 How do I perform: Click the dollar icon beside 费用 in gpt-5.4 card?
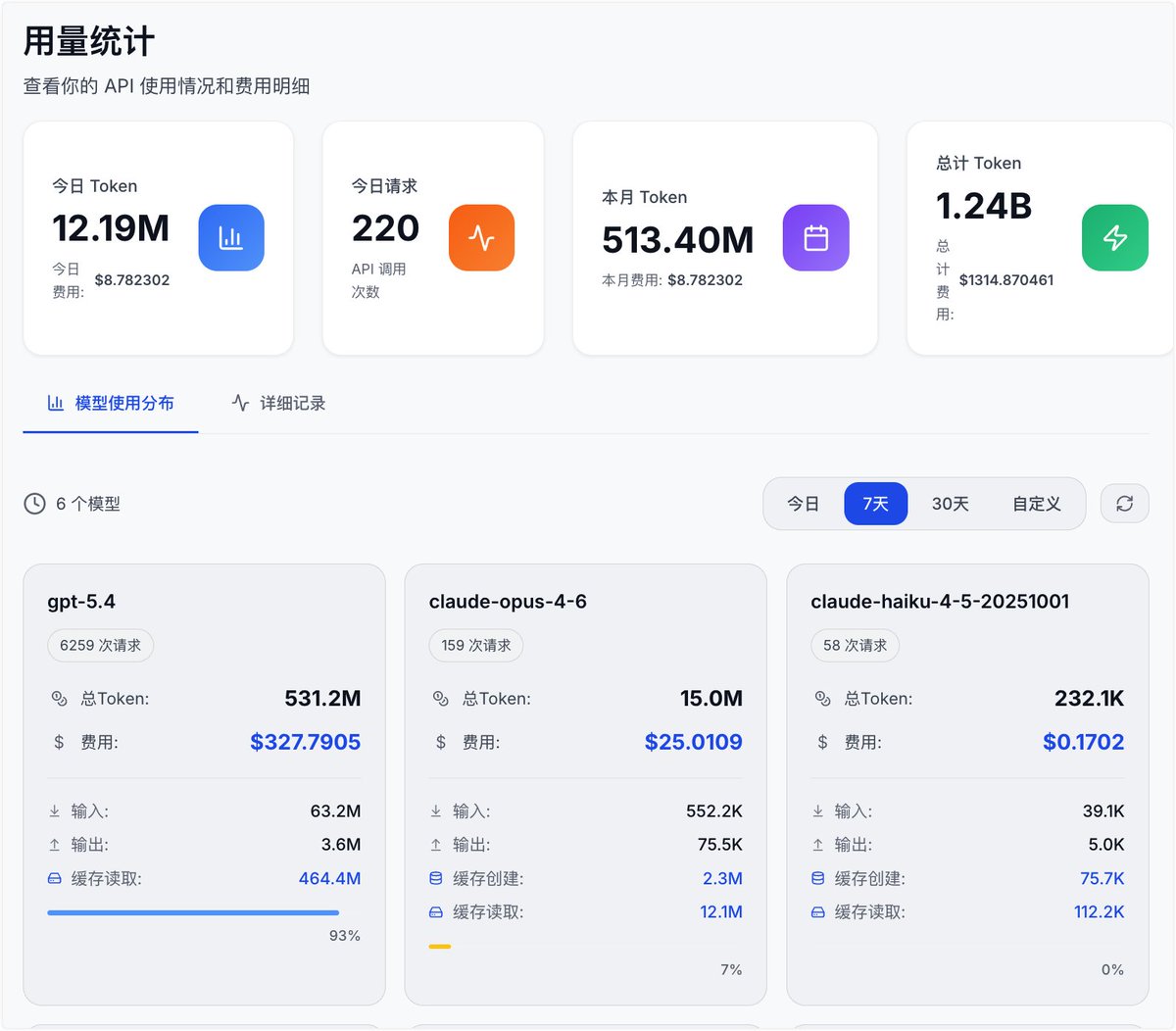coord(59,742)
